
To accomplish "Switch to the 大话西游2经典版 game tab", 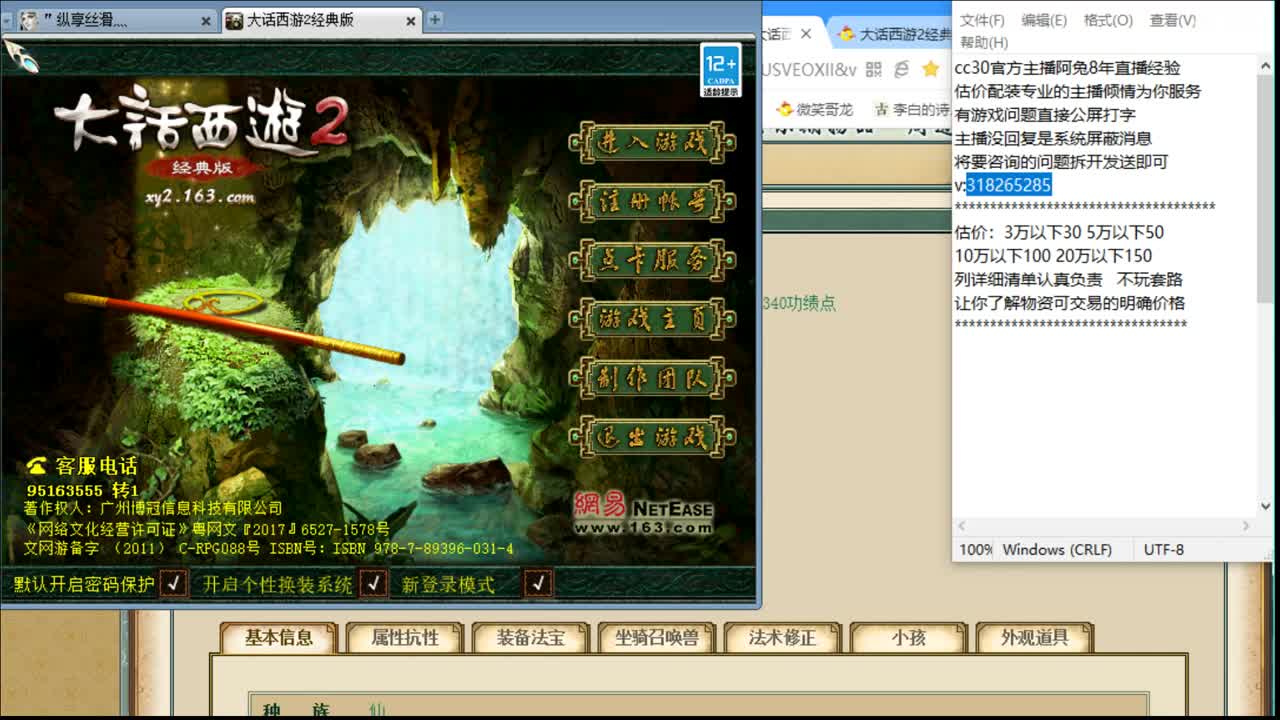I will (x=322, y=20).
